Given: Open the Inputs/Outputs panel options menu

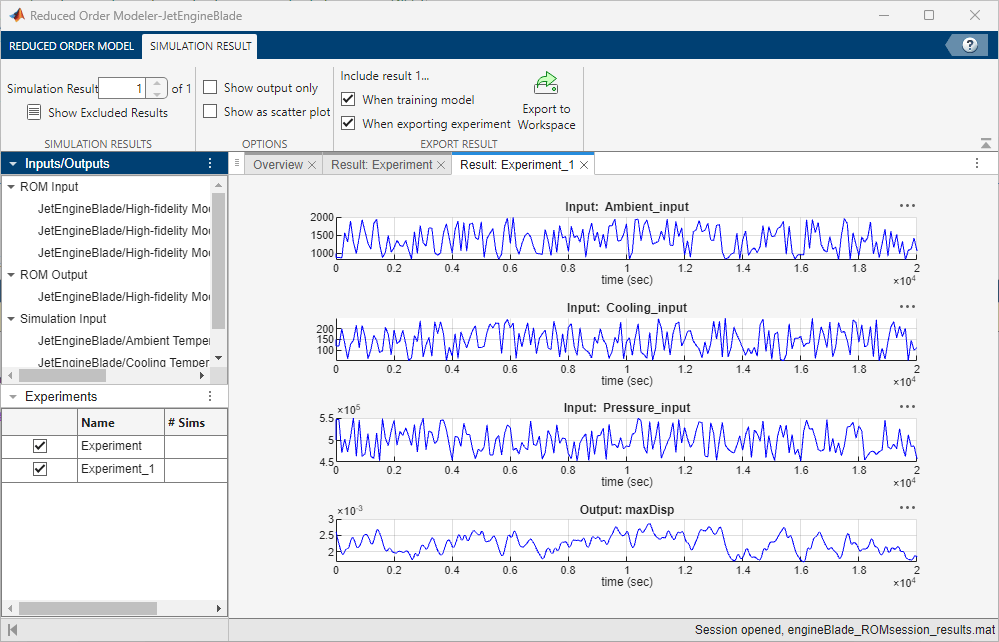Looking at the screenshot, I should coord(209,163).
